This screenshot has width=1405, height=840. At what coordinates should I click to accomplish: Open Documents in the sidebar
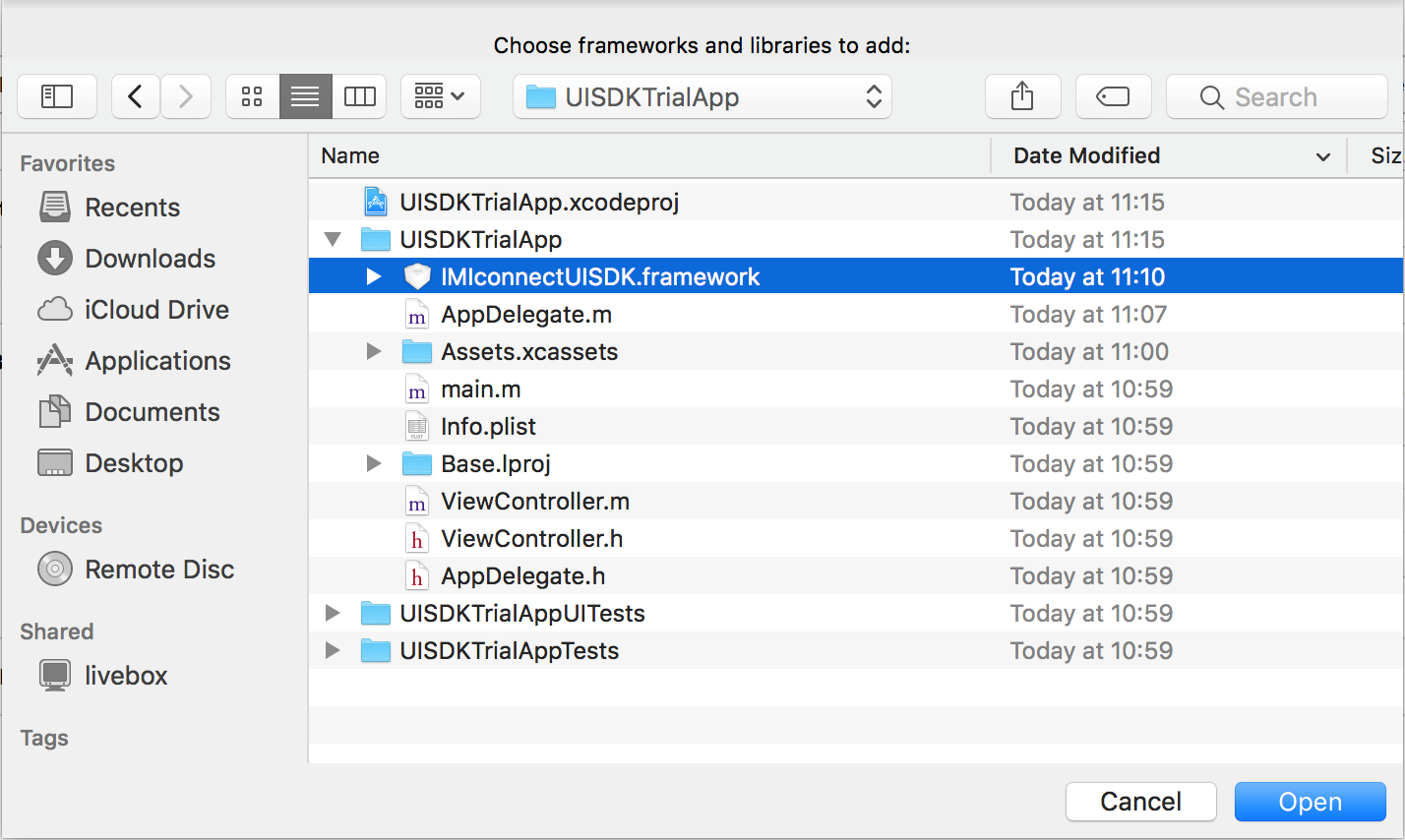tap(129, 412)
